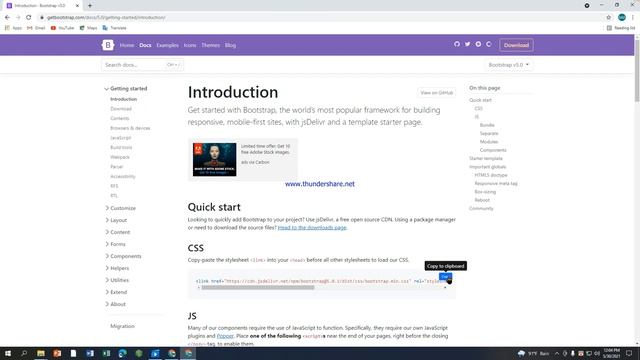Viewport: 640px width, 360px height.
Task: Open the Slack icon in navbar
Action: coord(478,44)
